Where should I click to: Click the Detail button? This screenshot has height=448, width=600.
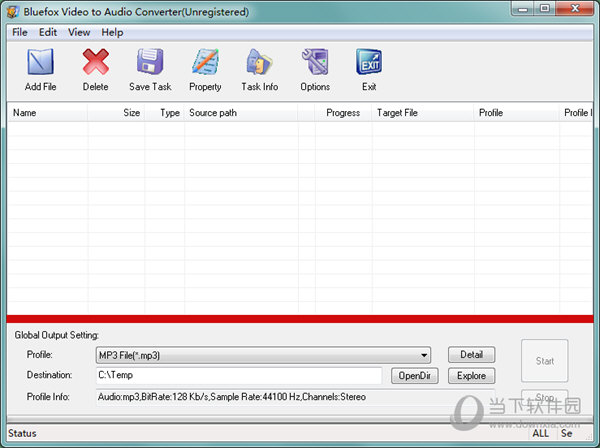pyautogui.click(x=471, y=355)
